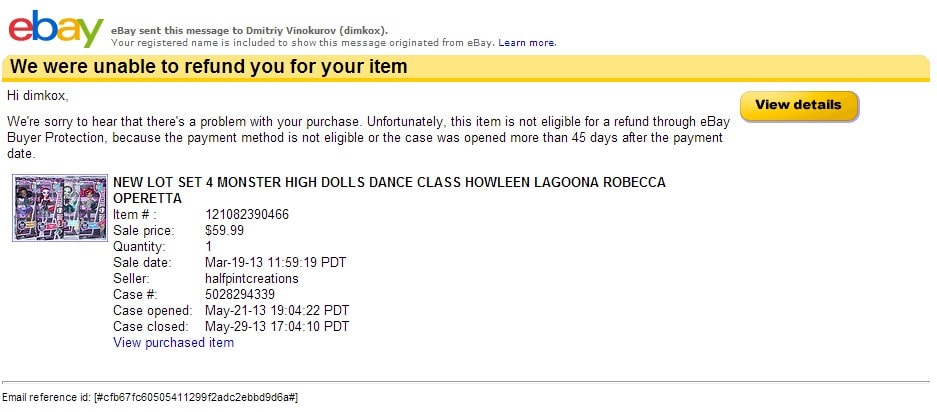Click the 'unable to refund you' heading
Image resolution: width=937 pixels, height=412 pixels.
209,67
